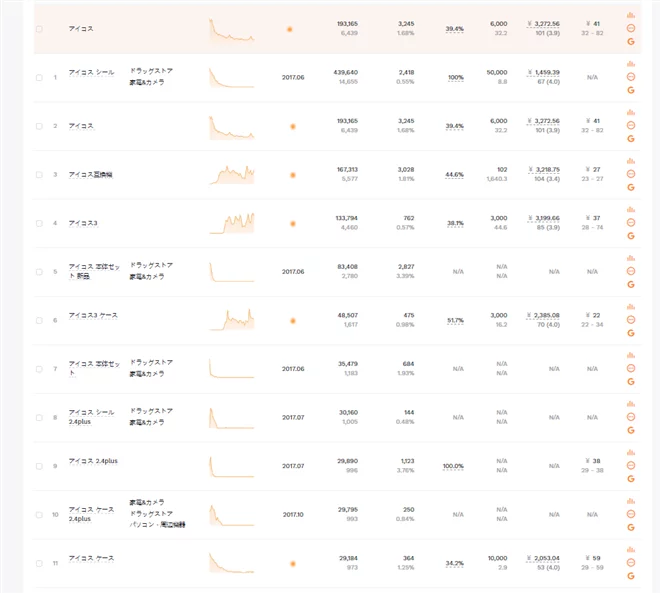Toggle checkbox for row 9 アイコス 2.4plus

39,466
